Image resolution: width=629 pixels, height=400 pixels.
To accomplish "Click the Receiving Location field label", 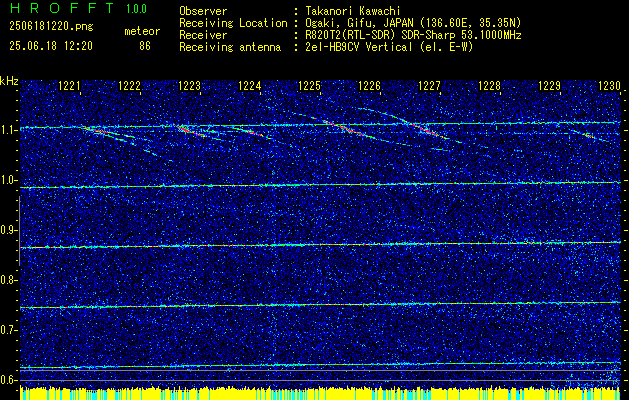I will click(233, 23).
